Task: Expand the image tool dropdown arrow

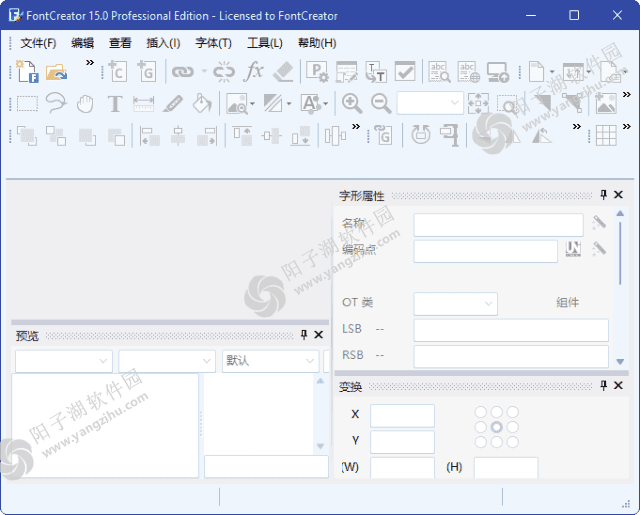Action: pyautogui.click(x=253, y=104)
